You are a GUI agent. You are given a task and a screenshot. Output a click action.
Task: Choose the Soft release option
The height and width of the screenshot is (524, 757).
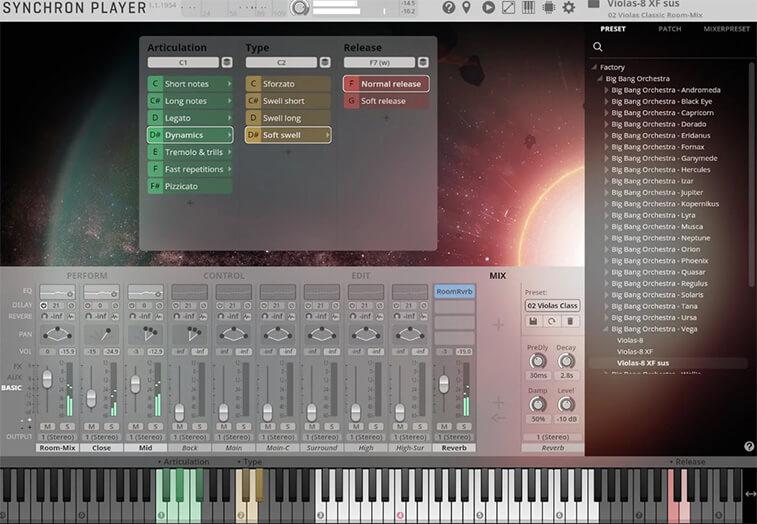click(385, 101)
